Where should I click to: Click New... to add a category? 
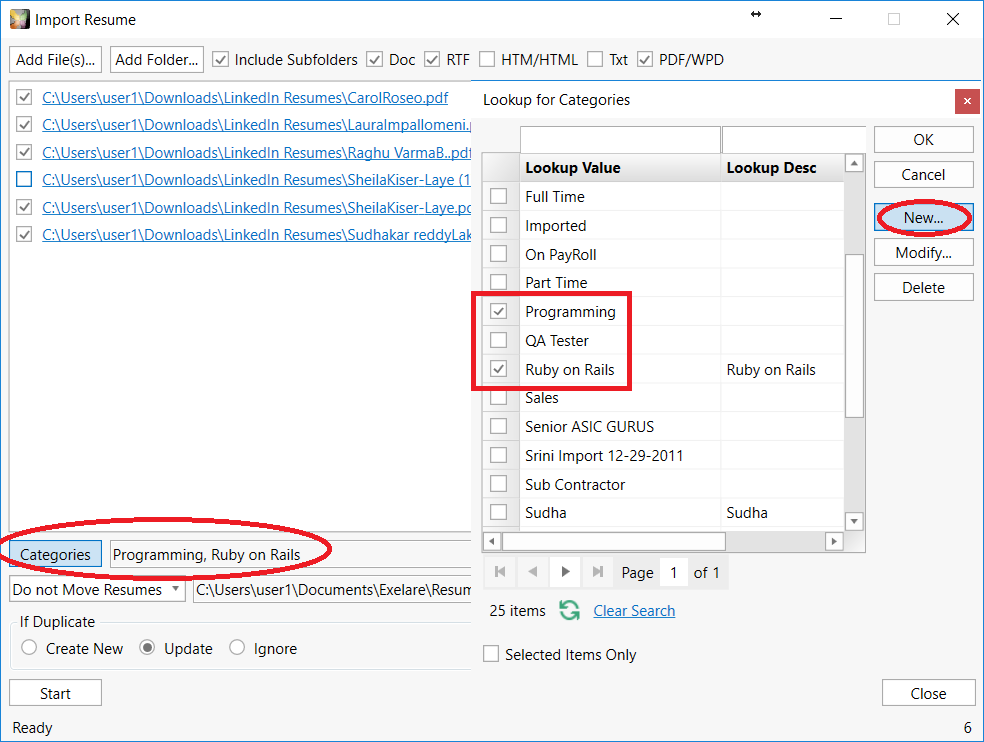(x=923, y=218)
